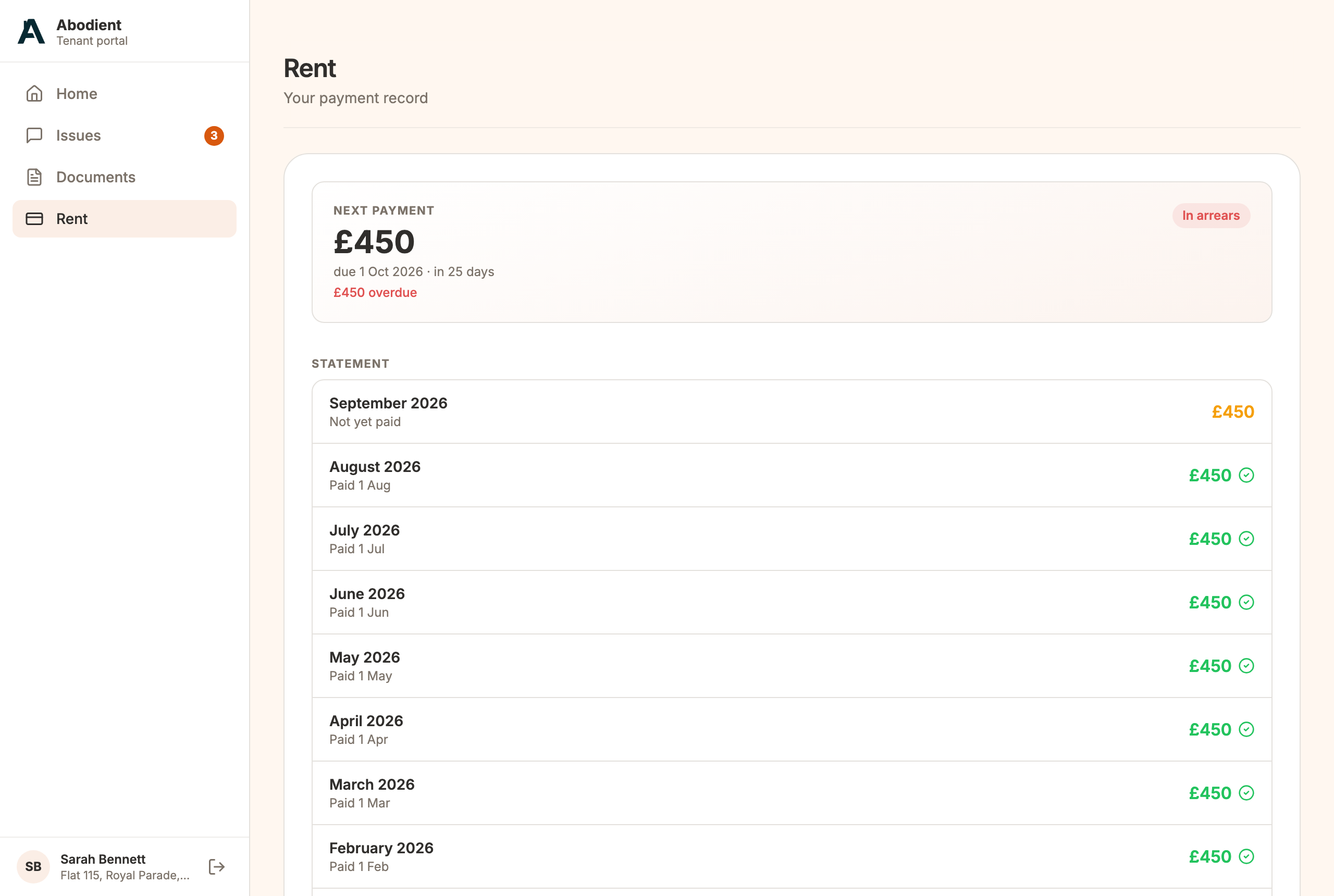
Task: Click the March 2026 paid checkmark icon
Action: [1246, 793]
